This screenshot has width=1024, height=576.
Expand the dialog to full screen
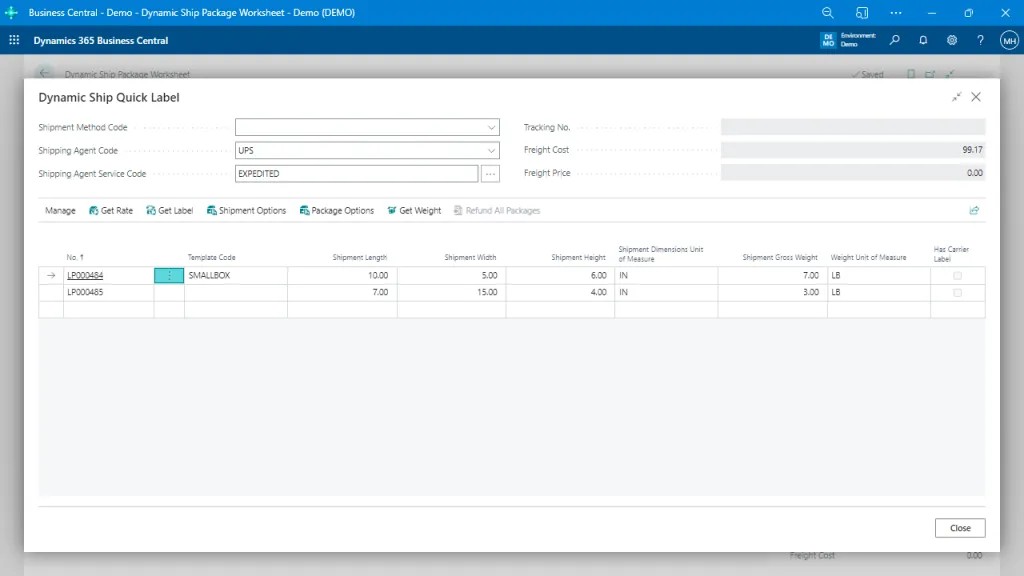[957, 97]
